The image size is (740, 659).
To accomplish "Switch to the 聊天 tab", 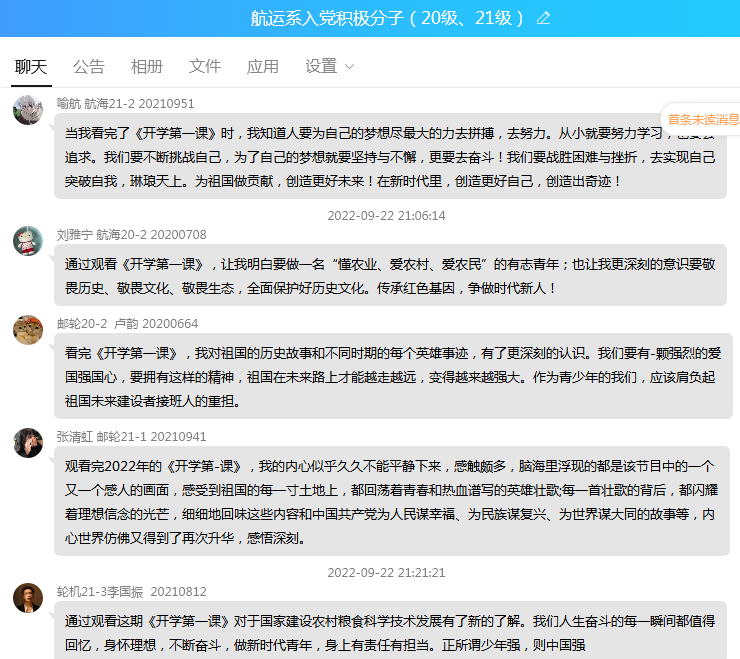I will (x=31, y=67).
